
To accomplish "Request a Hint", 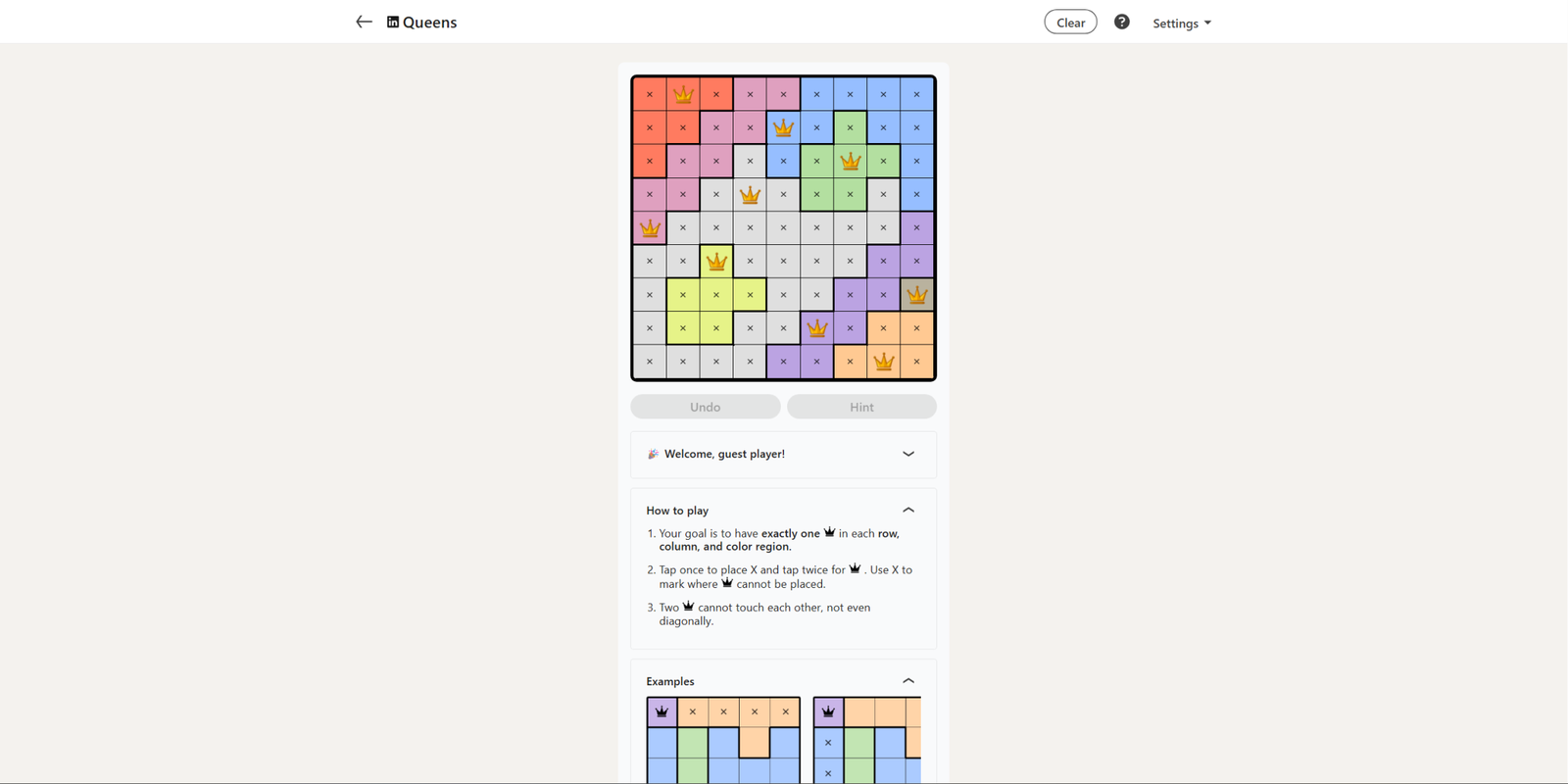I will click(861, 407).
